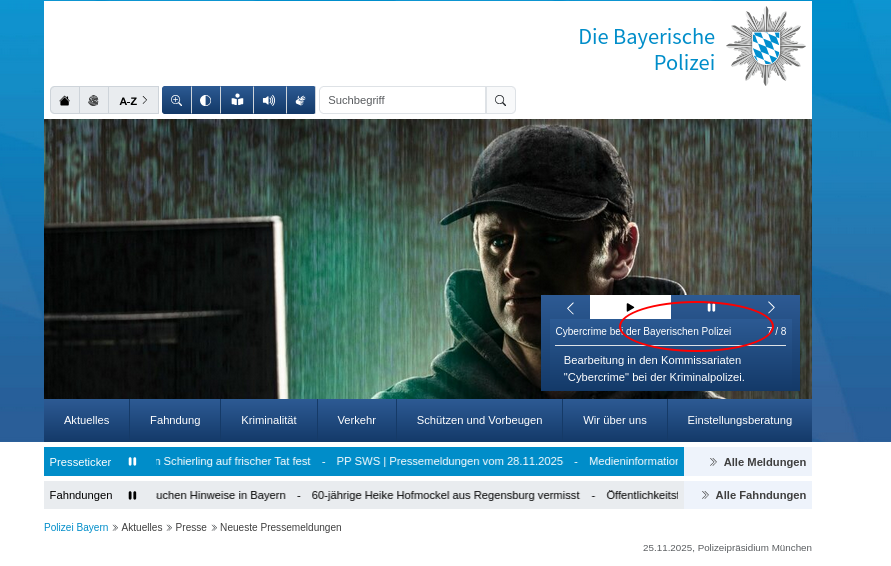Pause the Fahndungen ticker

pyautogui.click(x=132, y=495)
